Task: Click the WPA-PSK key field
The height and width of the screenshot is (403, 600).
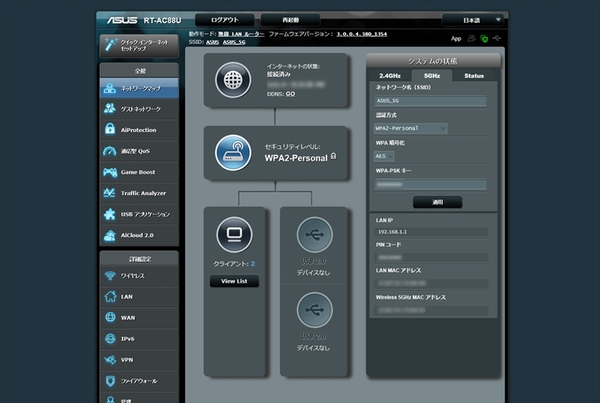Action: coord(430,185)
